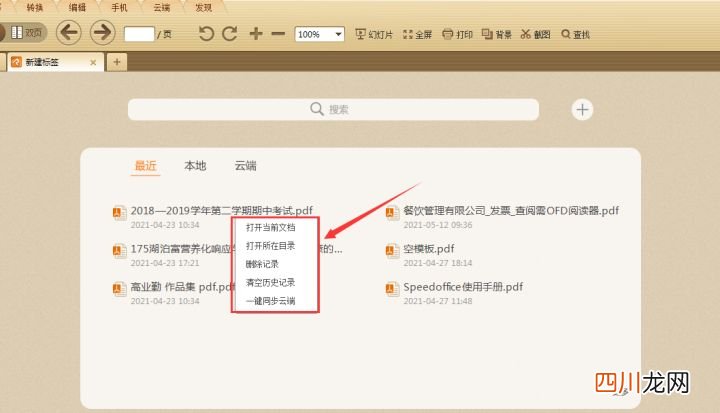
Task: Activate the screenshot (截图) tool
Action: (535, 34)
